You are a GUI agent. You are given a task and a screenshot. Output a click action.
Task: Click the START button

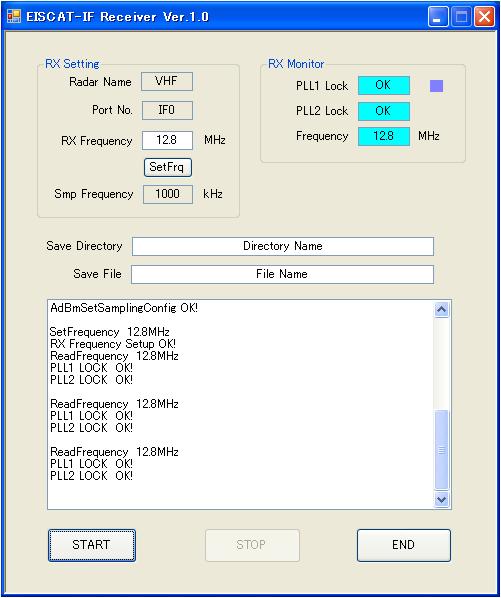(92, 545)
